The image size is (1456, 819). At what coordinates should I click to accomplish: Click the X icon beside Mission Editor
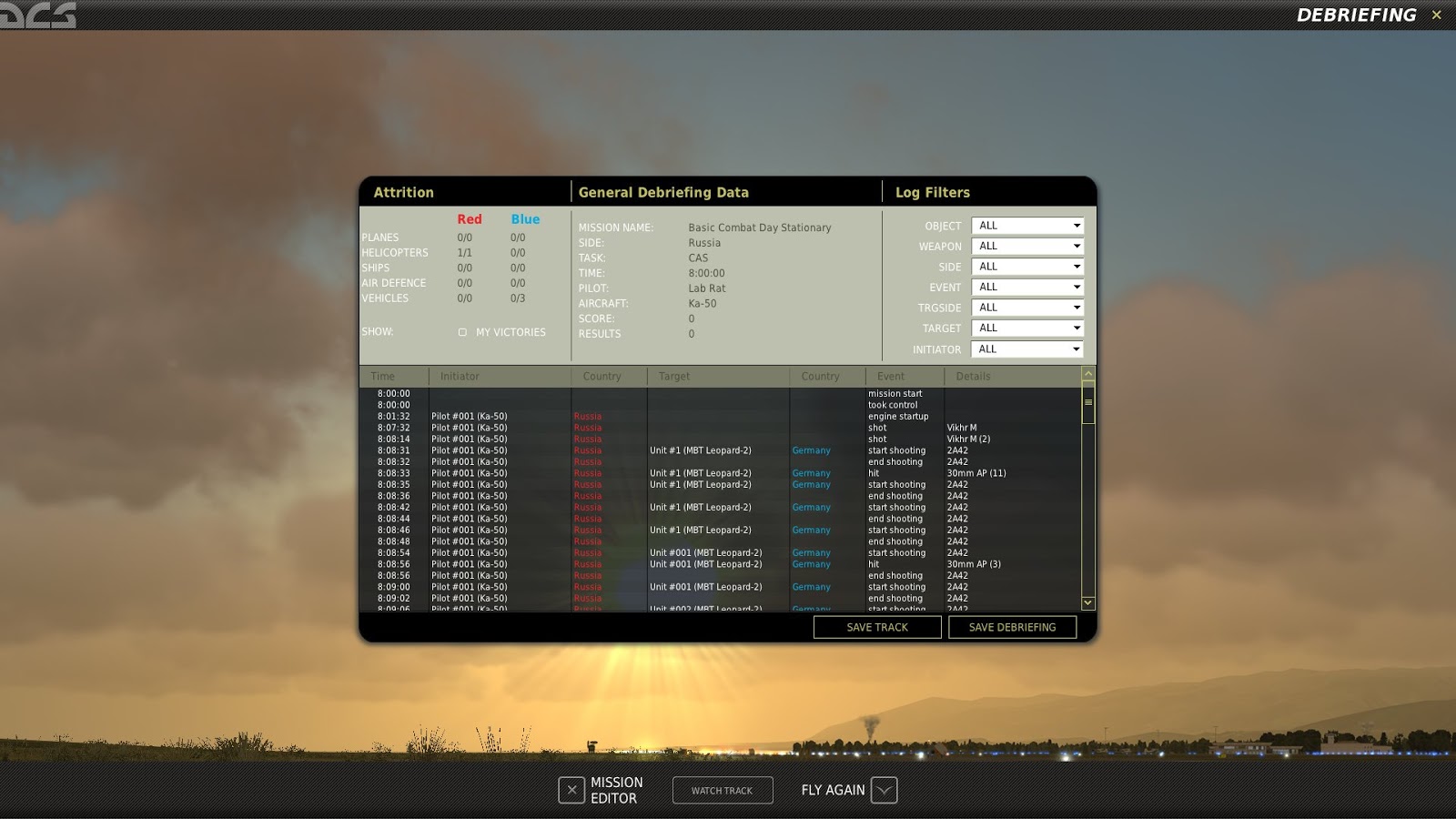[571, 790]
